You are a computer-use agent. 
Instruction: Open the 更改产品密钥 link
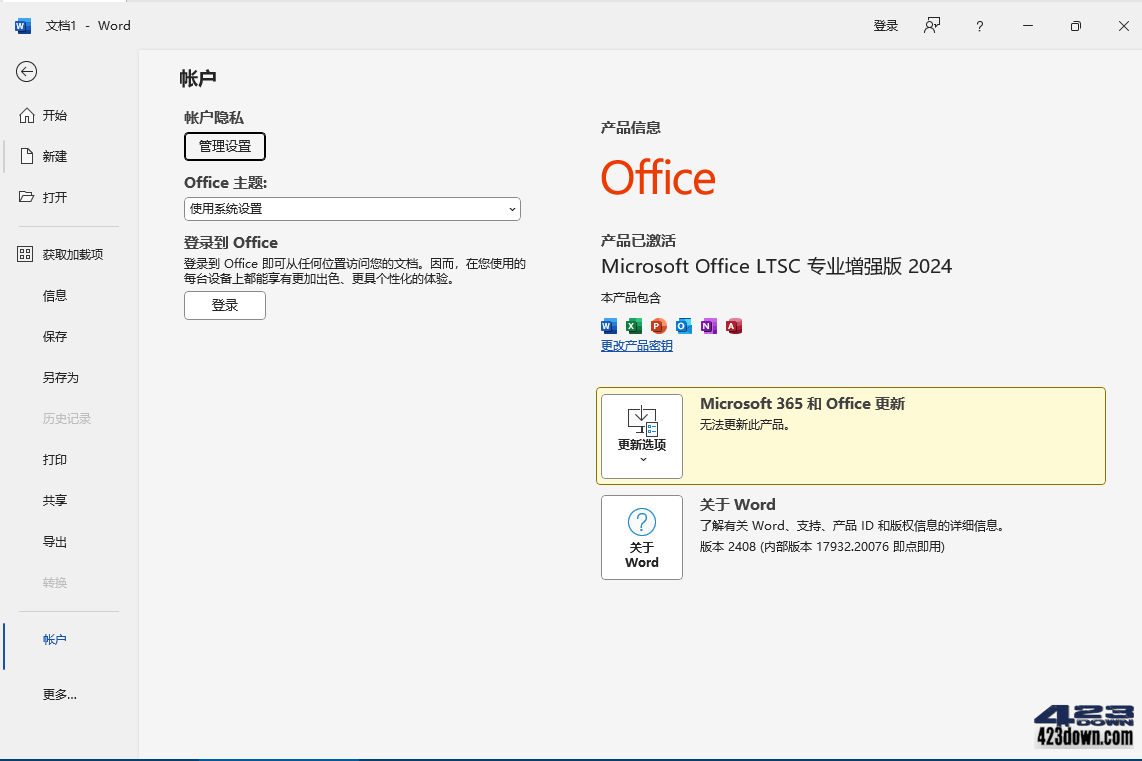(x=636, y=345)
